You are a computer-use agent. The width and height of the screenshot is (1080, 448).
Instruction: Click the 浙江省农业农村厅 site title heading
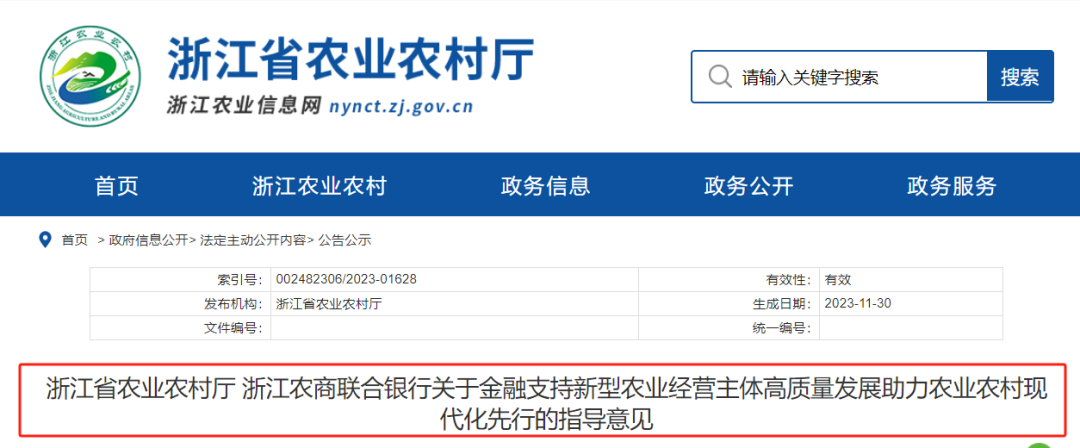[350, 58]
